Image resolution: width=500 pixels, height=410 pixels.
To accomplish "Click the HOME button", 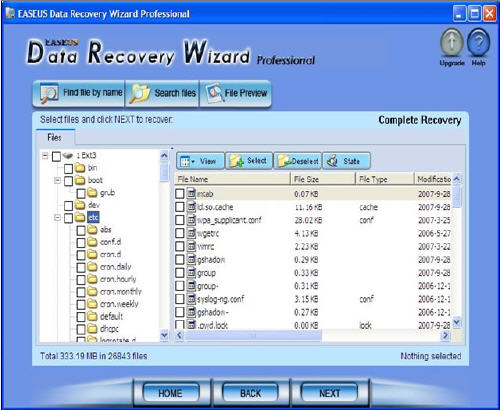I will pyautogui.click(x=171, y=393).
